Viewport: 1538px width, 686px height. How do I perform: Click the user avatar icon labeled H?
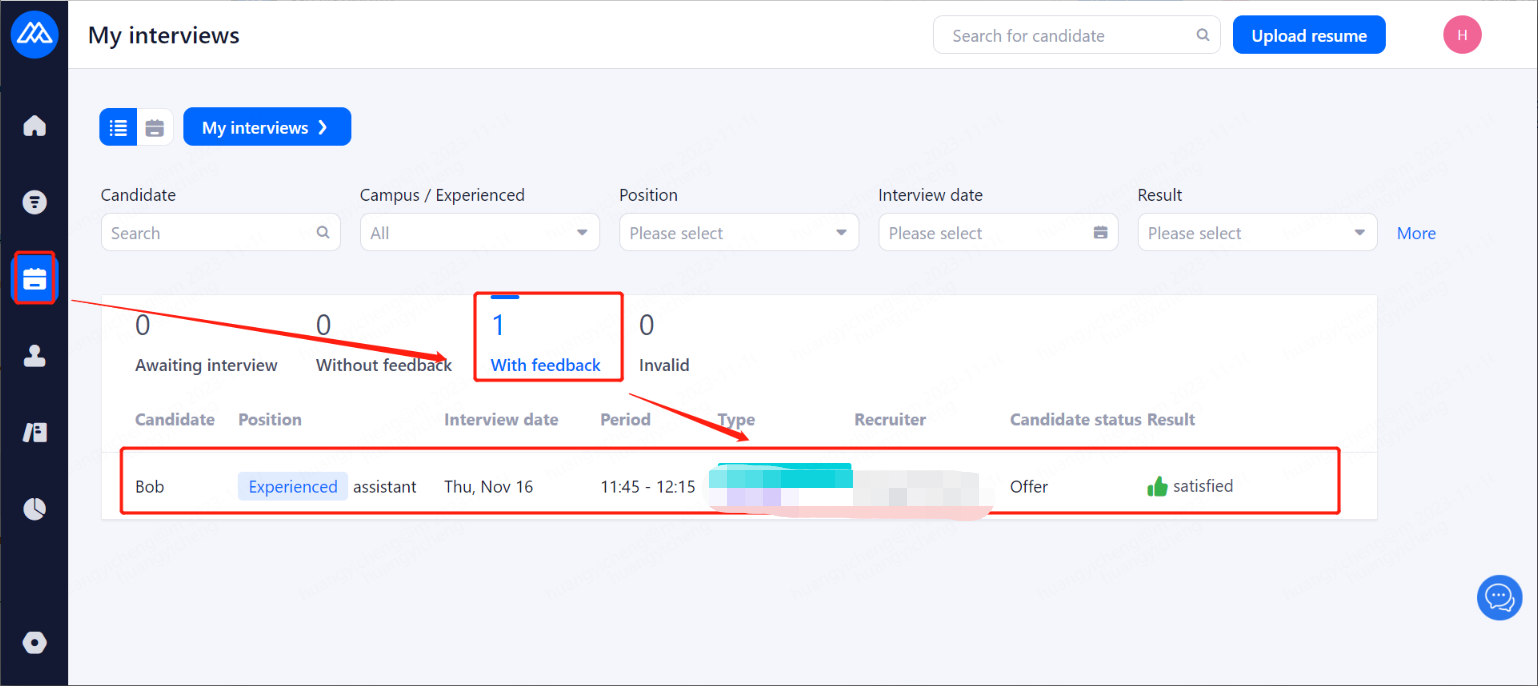click(x=1462, y=35)
